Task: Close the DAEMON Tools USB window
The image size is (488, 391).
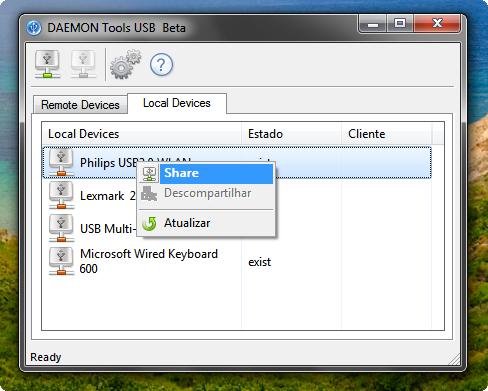Action: click(437, 24)
